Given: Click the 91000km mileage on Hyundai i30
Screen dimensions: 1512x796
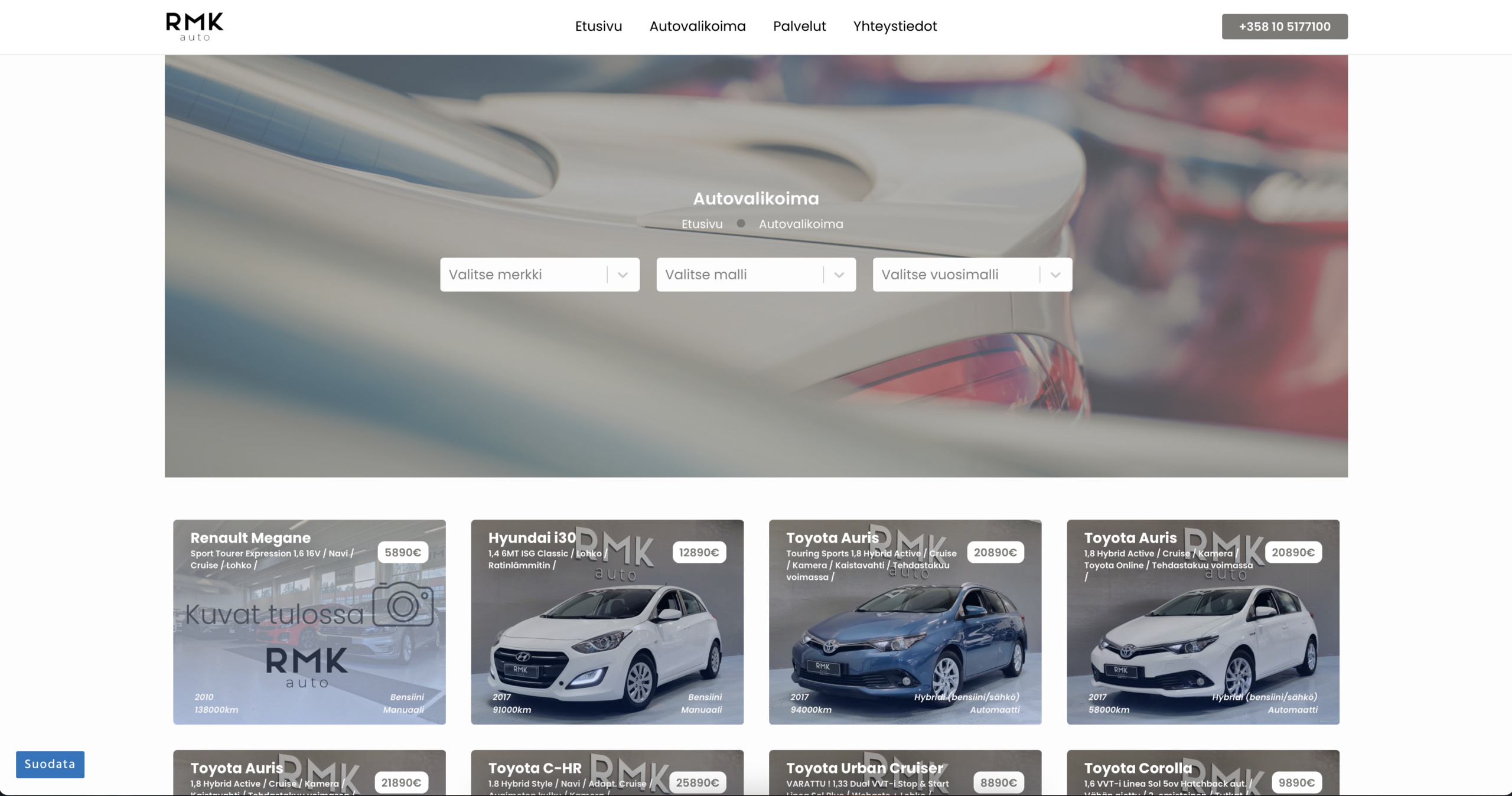Looking at the screenshot, I should (x=511, y=710).
